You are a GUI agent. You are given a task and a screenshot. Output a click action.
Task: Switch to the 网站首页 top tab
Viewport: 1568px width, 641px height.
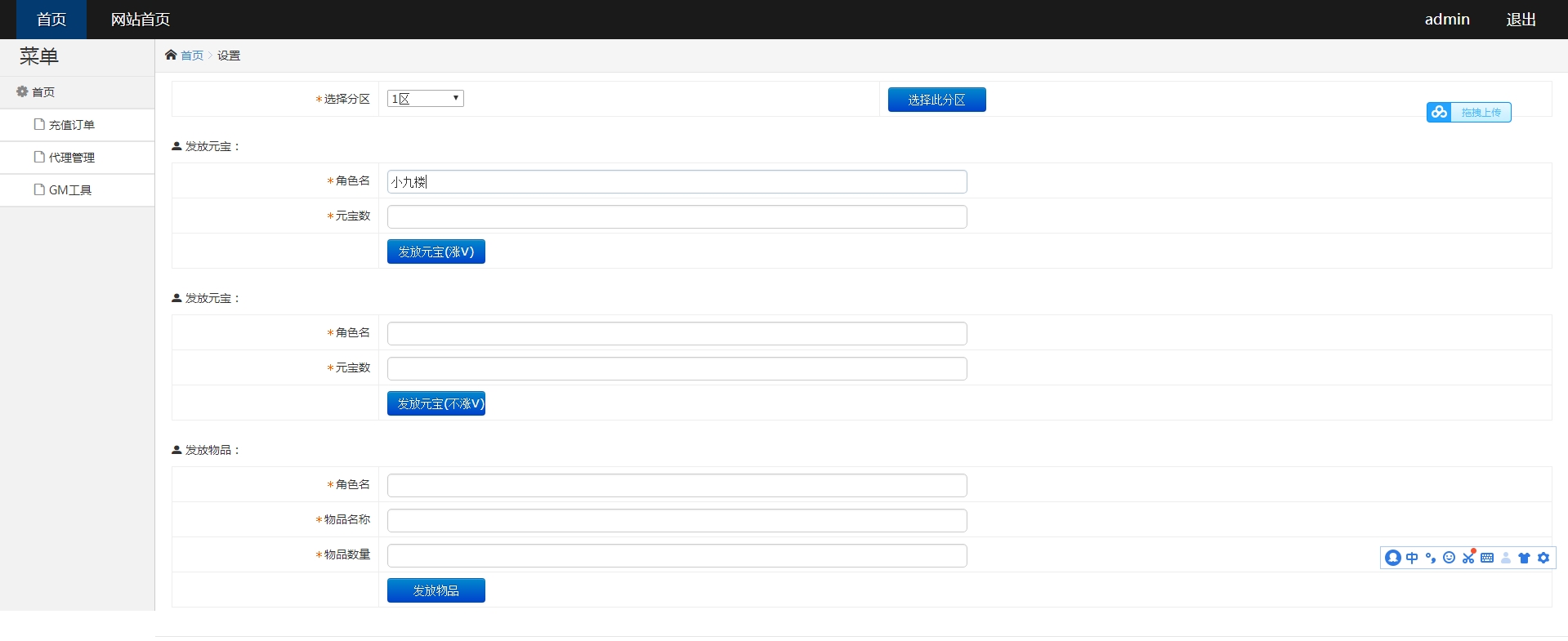tap(140, 20)
